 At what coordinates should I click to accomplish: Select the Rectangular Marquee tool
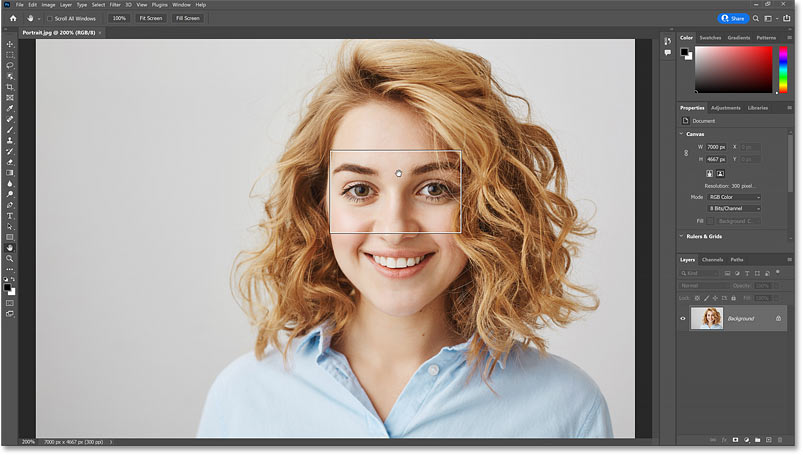10,55
